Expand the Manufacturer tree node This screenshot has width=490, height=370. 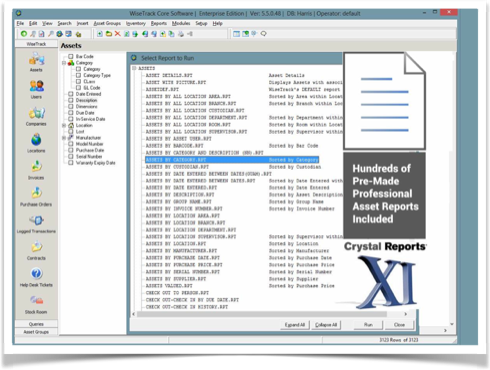[x=64, y=138]
